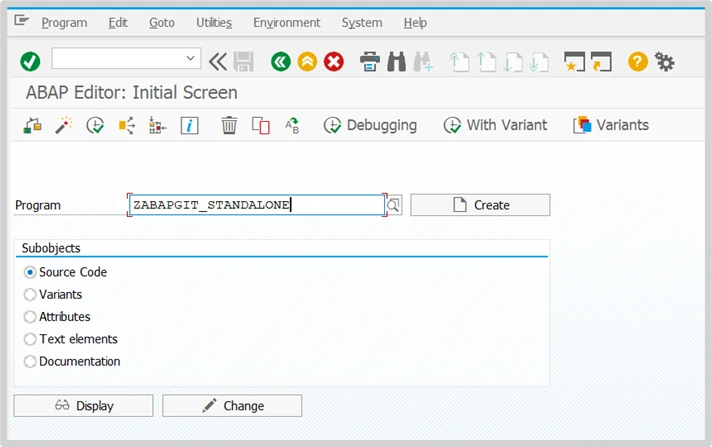Click the Create button
712x447 pixels.
point(480,205)
